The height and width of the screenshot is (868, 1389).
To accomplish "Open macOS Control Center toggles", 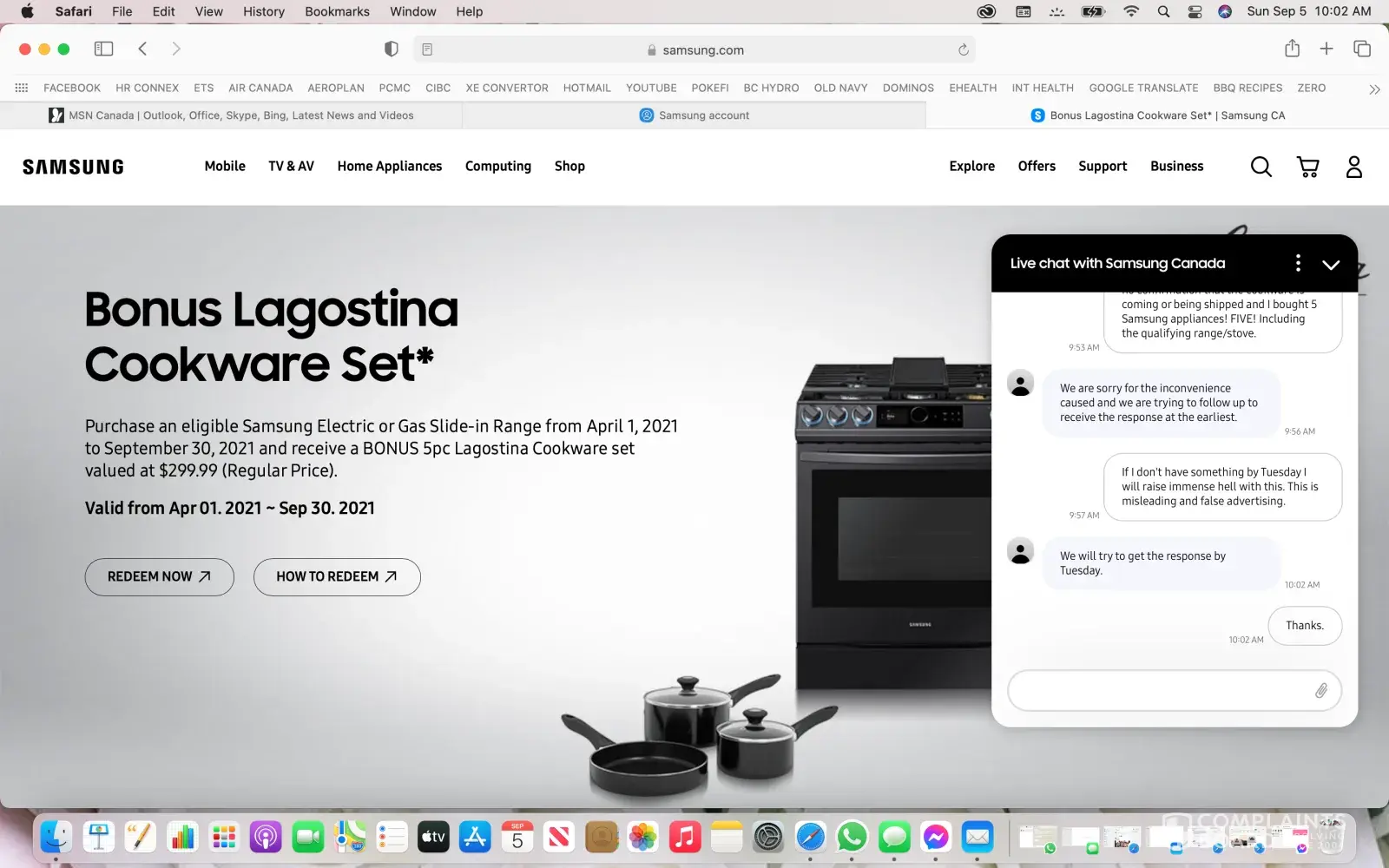I will (1195, 11).
